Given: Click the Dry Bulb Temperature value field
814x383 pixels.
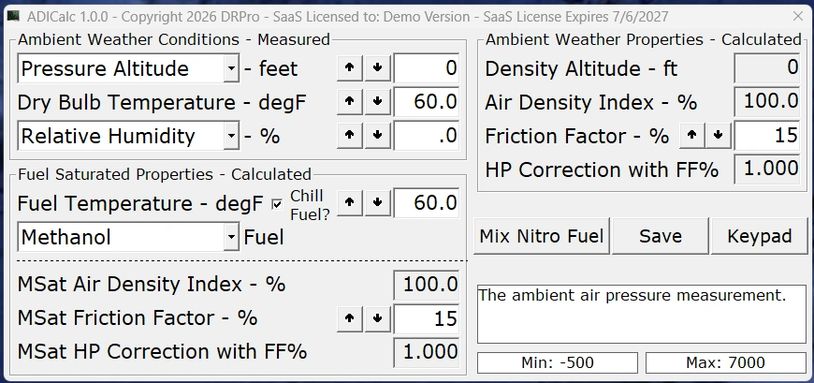Looking at the screenshot, I should 426,102.
